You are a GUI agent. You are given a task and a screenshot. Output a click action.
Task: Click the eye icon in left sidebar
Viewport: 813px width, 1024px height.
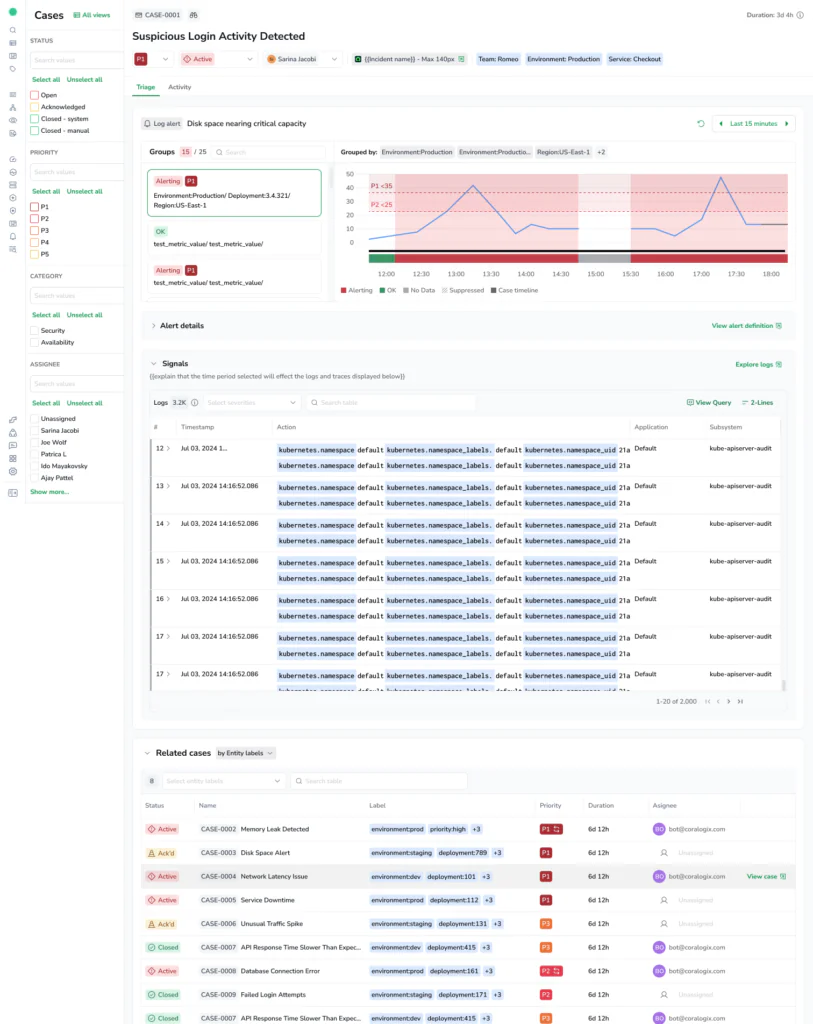[13, 120]
